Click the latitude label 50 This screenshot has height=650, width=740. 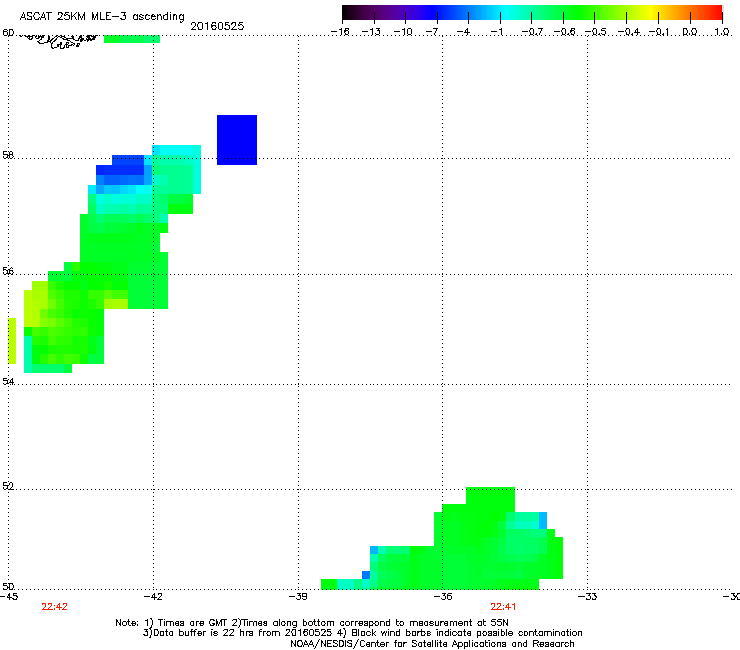(x=8, y=586)
